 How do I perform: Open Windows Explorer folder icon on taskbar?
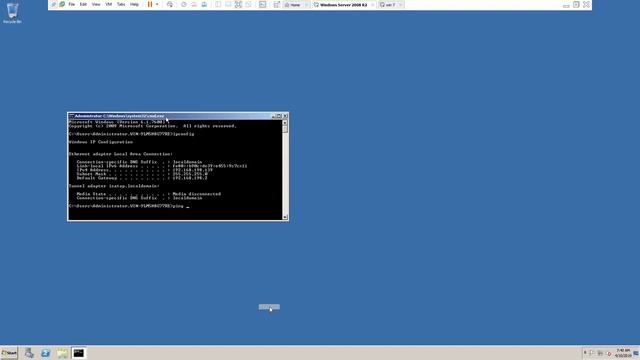coord(62,353)
